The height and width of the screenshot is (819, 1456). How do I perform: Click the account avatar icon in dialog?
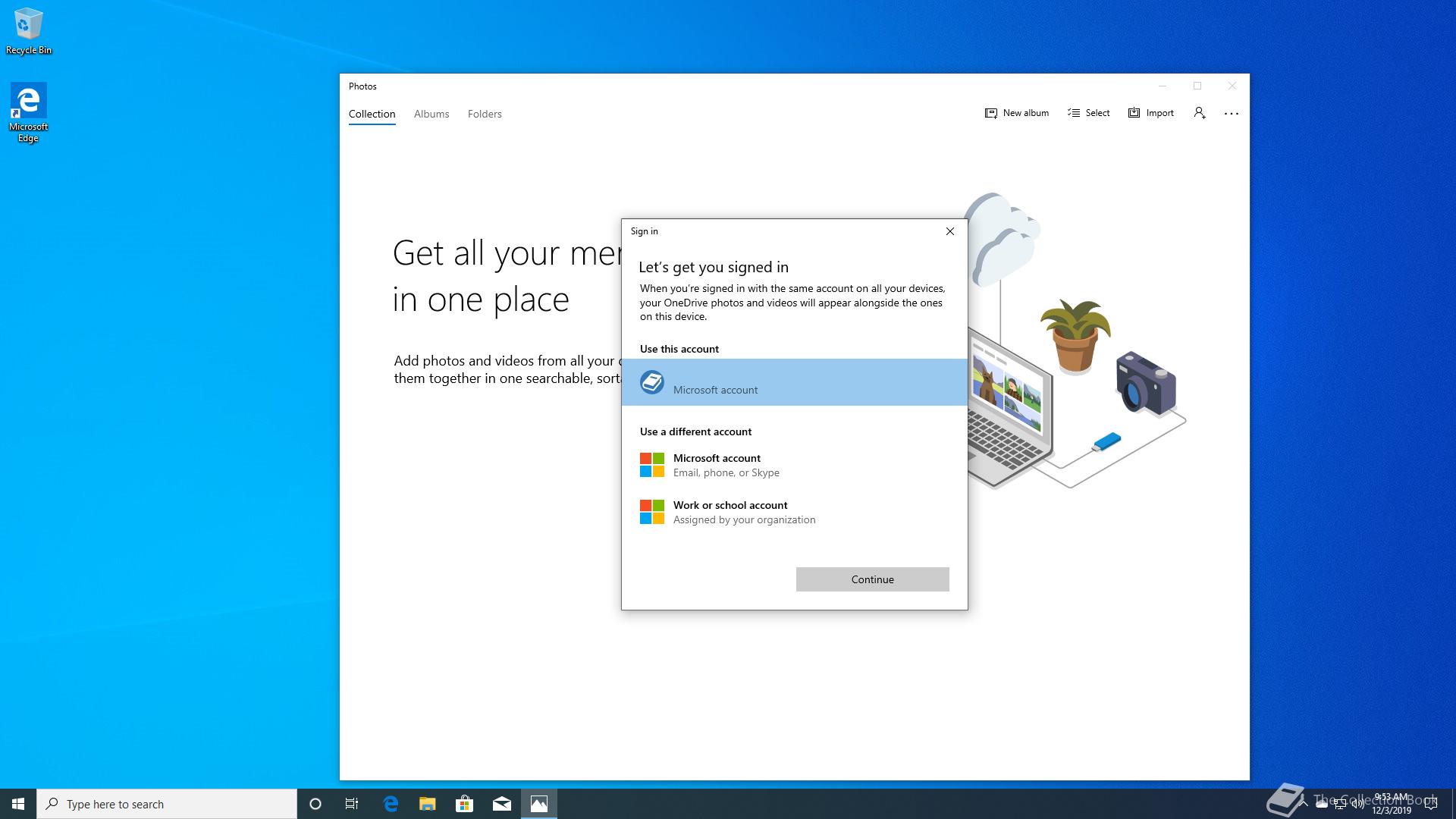pyautogui.click(x=651, y=382)
